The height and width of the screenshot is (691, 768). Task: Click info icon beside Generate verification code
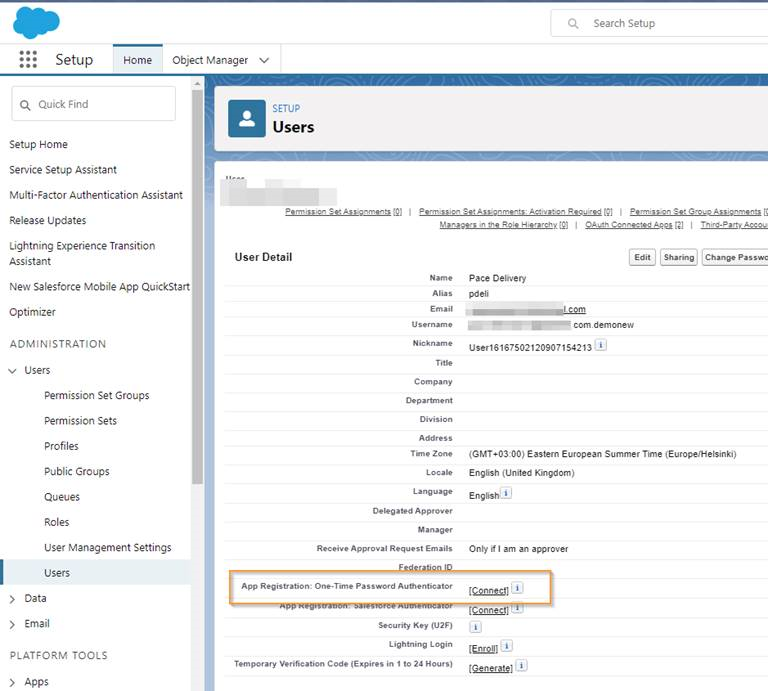point(522,666)
